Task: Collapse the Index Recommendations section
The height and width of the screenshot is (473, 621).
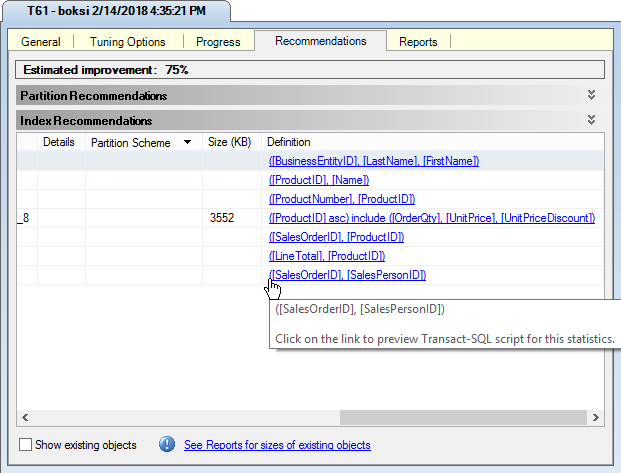Action: coord(591,120)
